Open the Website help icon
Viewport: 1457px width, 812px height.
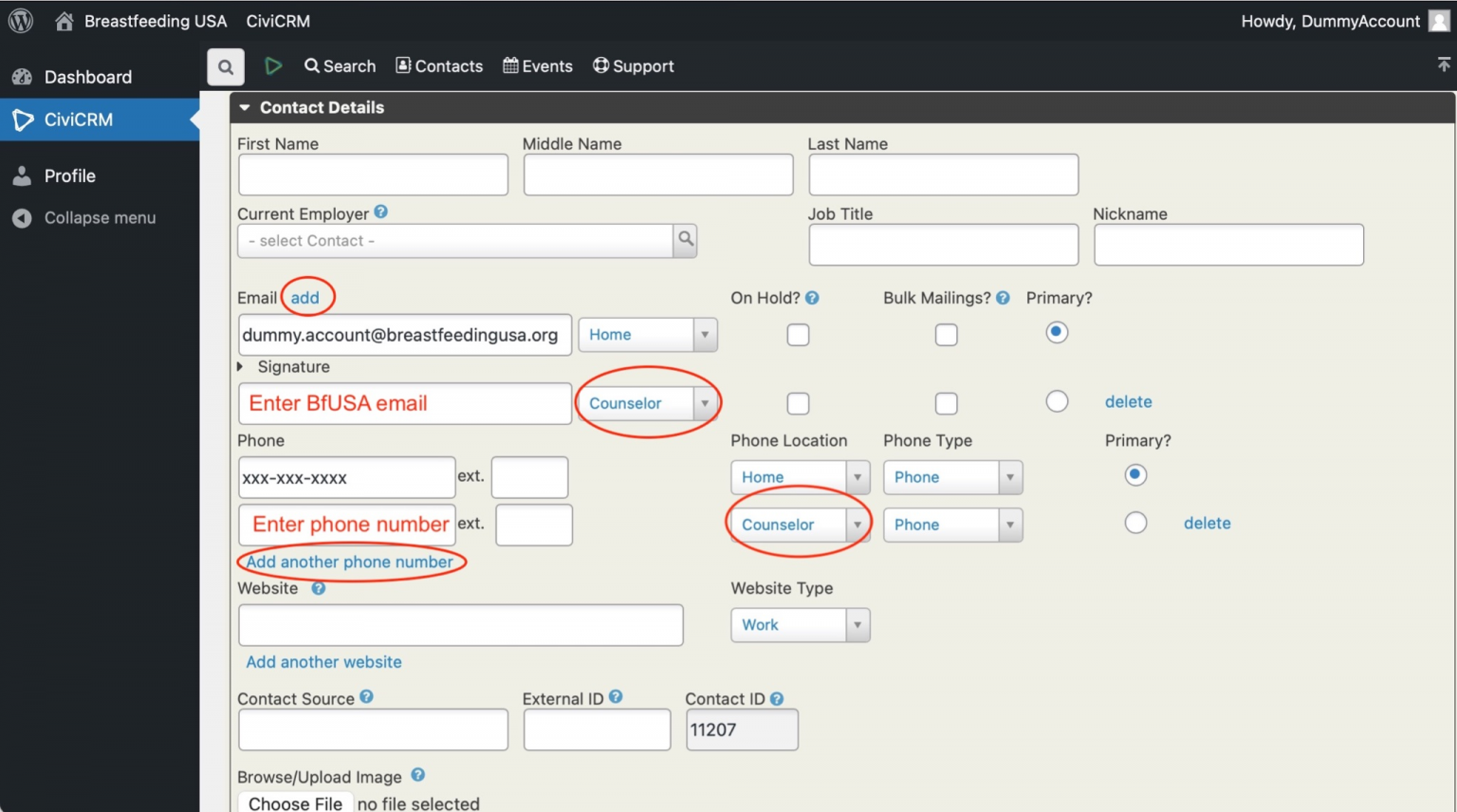coord(319,588)
